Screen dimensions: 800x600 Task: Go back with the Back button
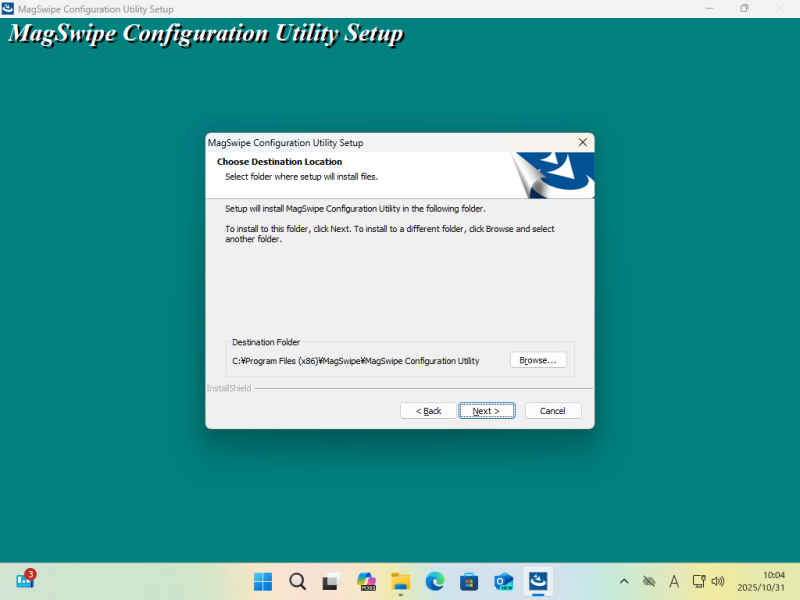(427, 411)
